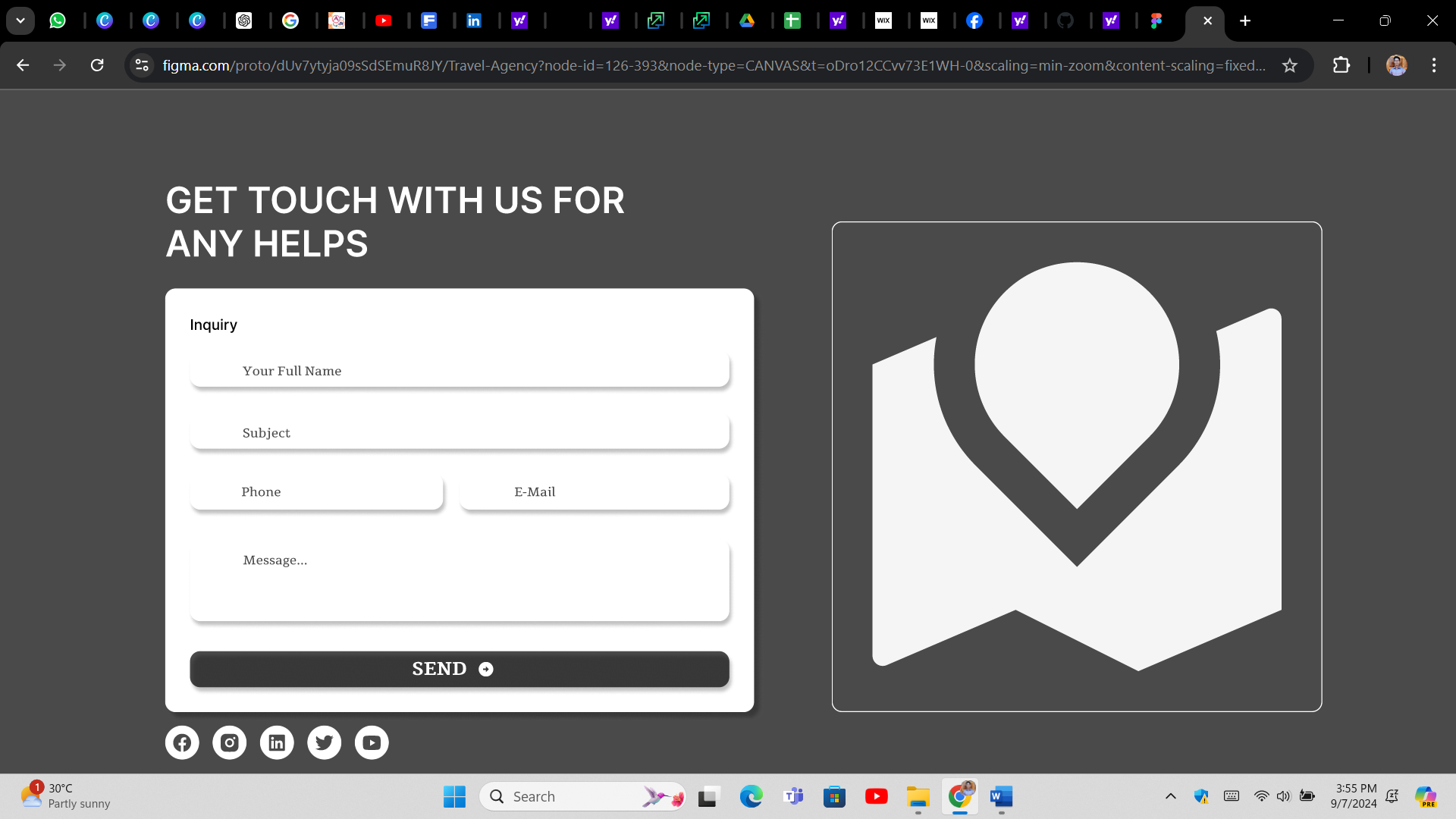Click the Message text area
This screenshot has height=819, width=1456.
pos(460,582)
